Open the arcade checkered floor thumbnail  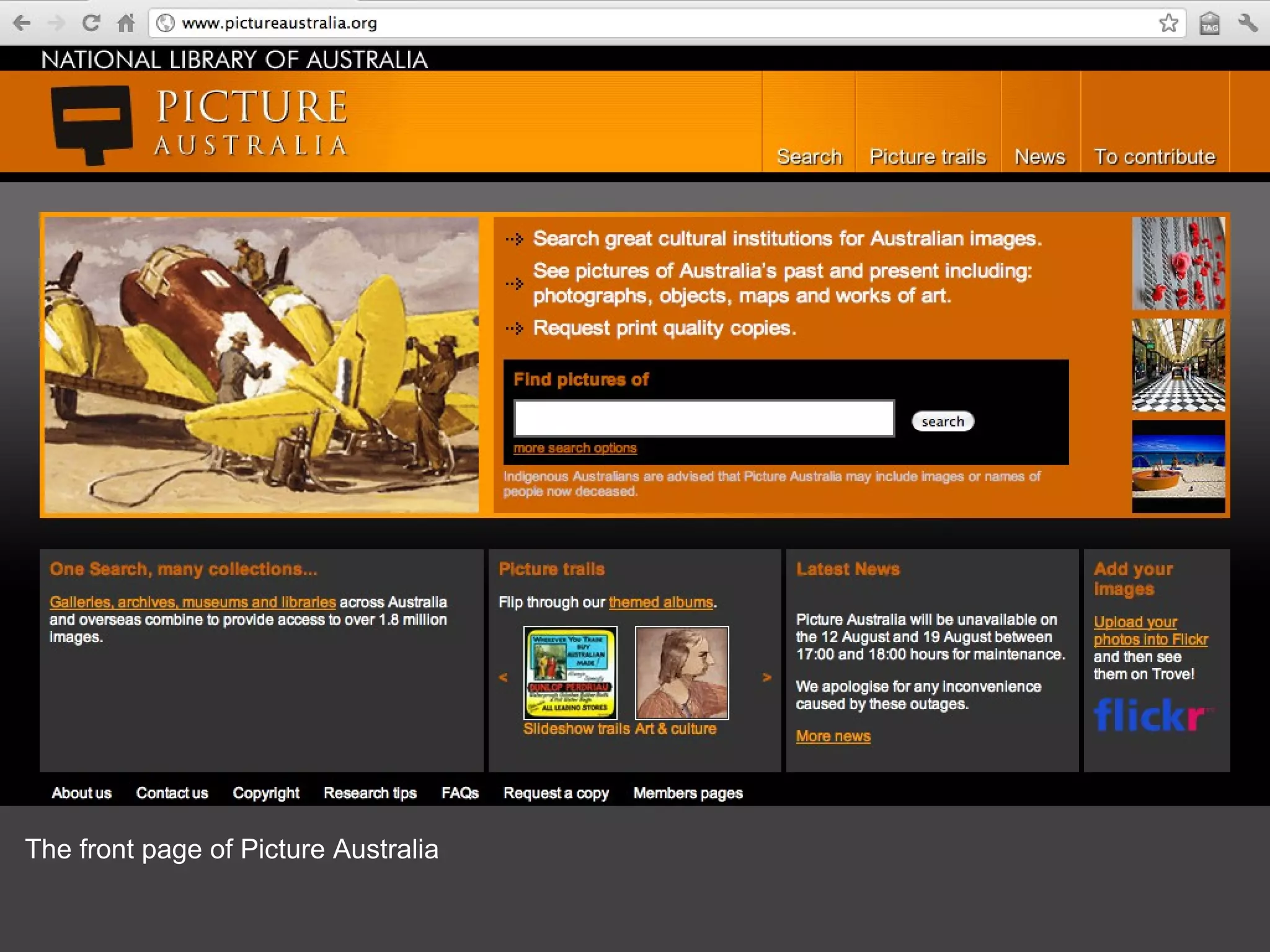[1178, 365]
